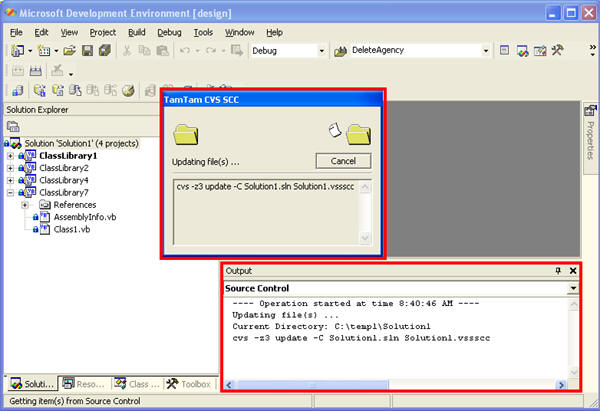Click the Solution Explorer panel toolbar icon

[x=13, y=126]
